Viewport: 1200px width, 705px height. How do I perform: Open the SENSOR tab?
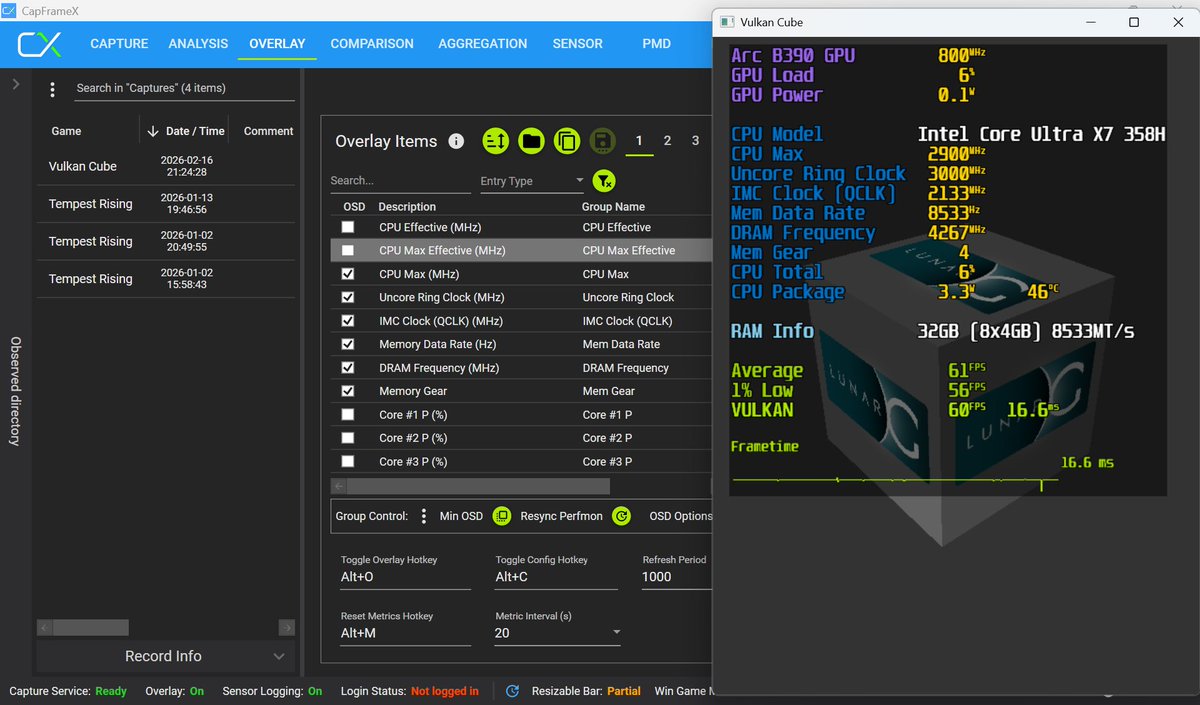coord(578,44)
